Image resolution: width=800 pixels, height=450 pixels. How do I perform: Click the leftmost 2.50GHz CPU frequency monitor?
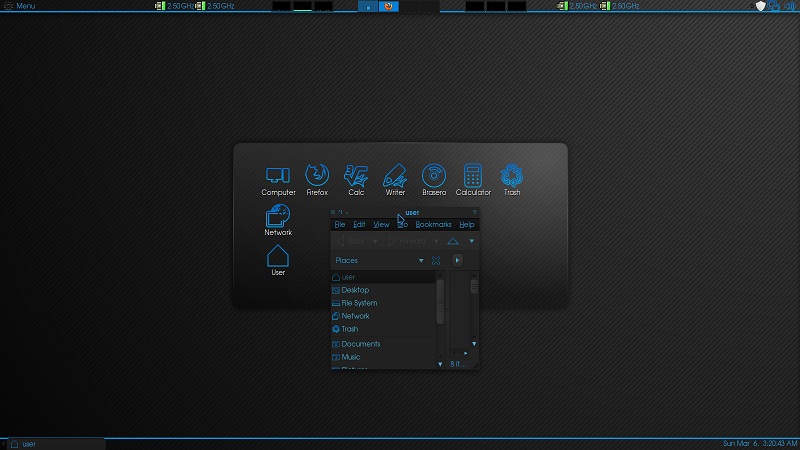point(174,6)
